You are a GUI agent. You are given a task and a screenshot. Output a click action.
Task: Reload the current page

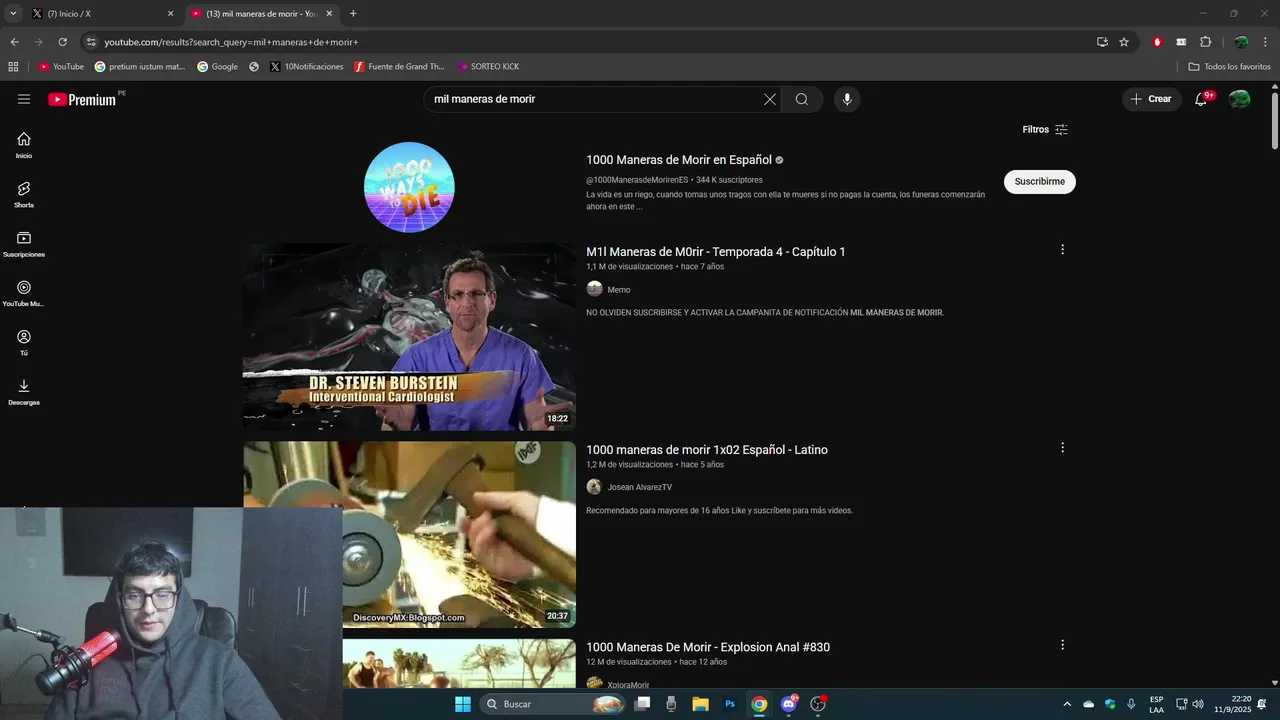tap(62, 42)
